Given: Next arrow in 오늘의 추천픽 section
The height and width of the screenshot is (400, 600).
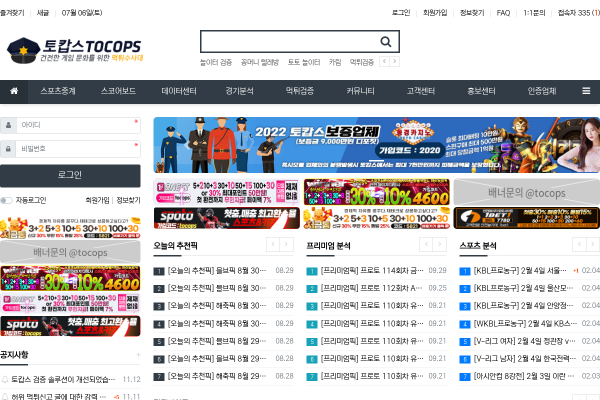Looking at the screenshot, I should [286, 244].
